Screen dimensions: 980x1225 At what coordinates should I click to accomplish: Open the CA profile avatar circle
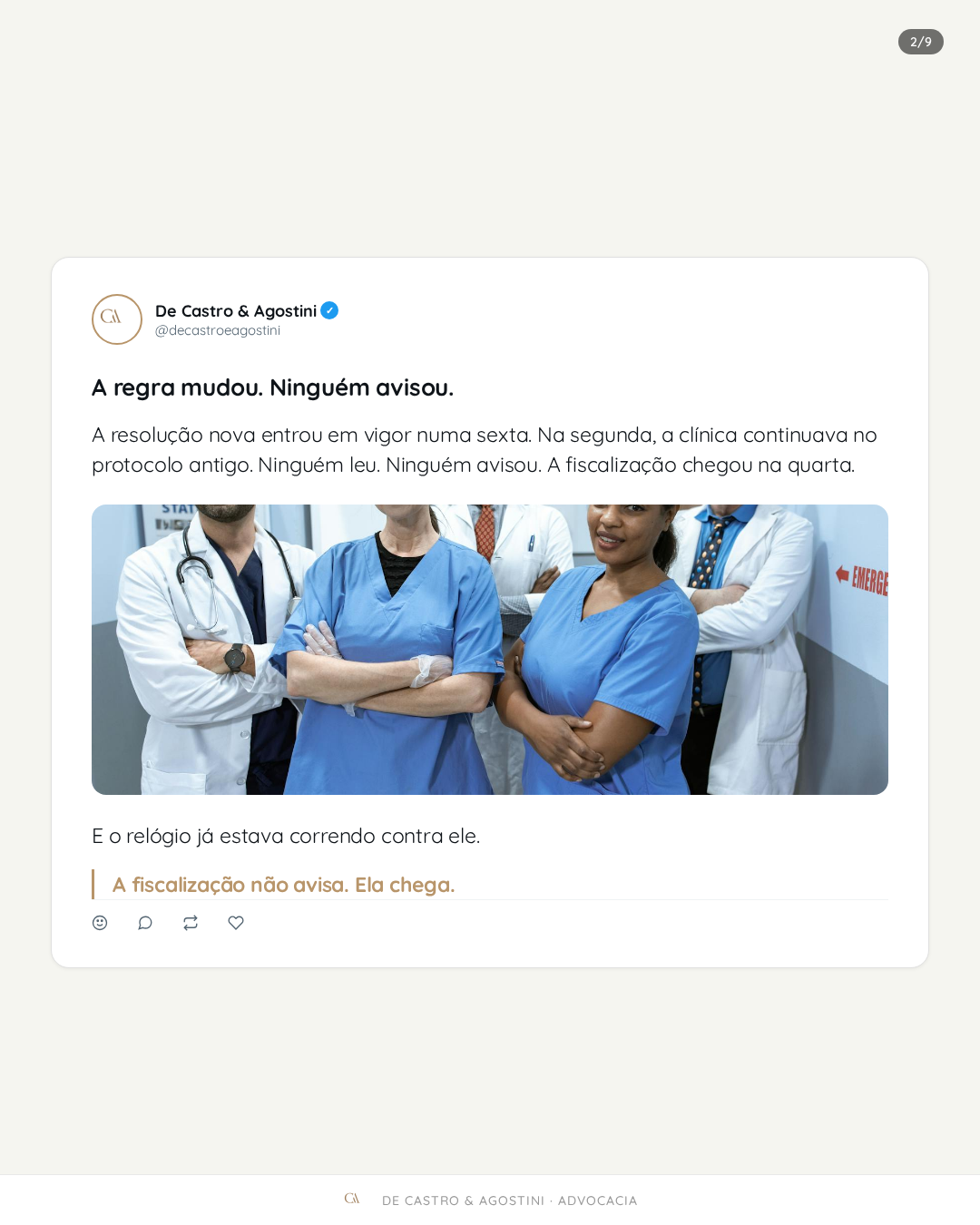pos(117,319)
